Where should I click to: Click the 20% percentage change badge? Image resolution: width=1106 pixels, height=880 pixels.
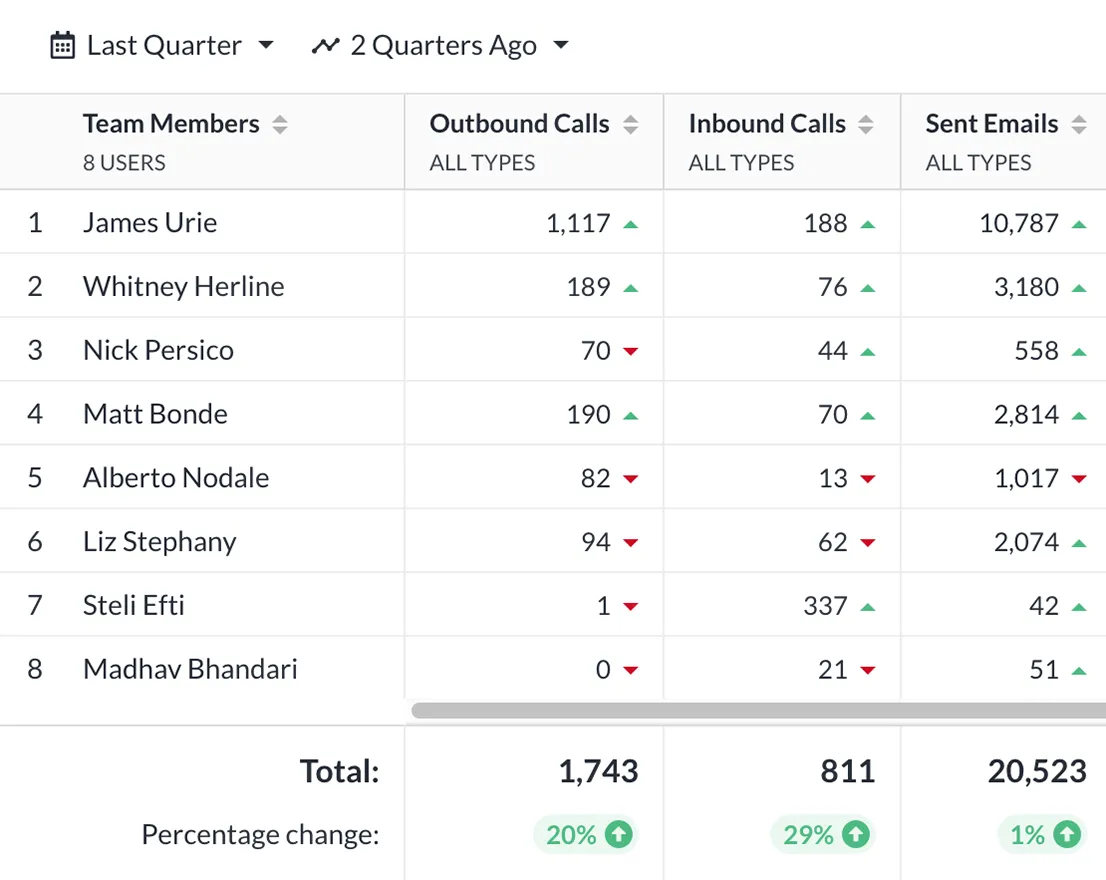pyautogui.click(x=585, y=834)
